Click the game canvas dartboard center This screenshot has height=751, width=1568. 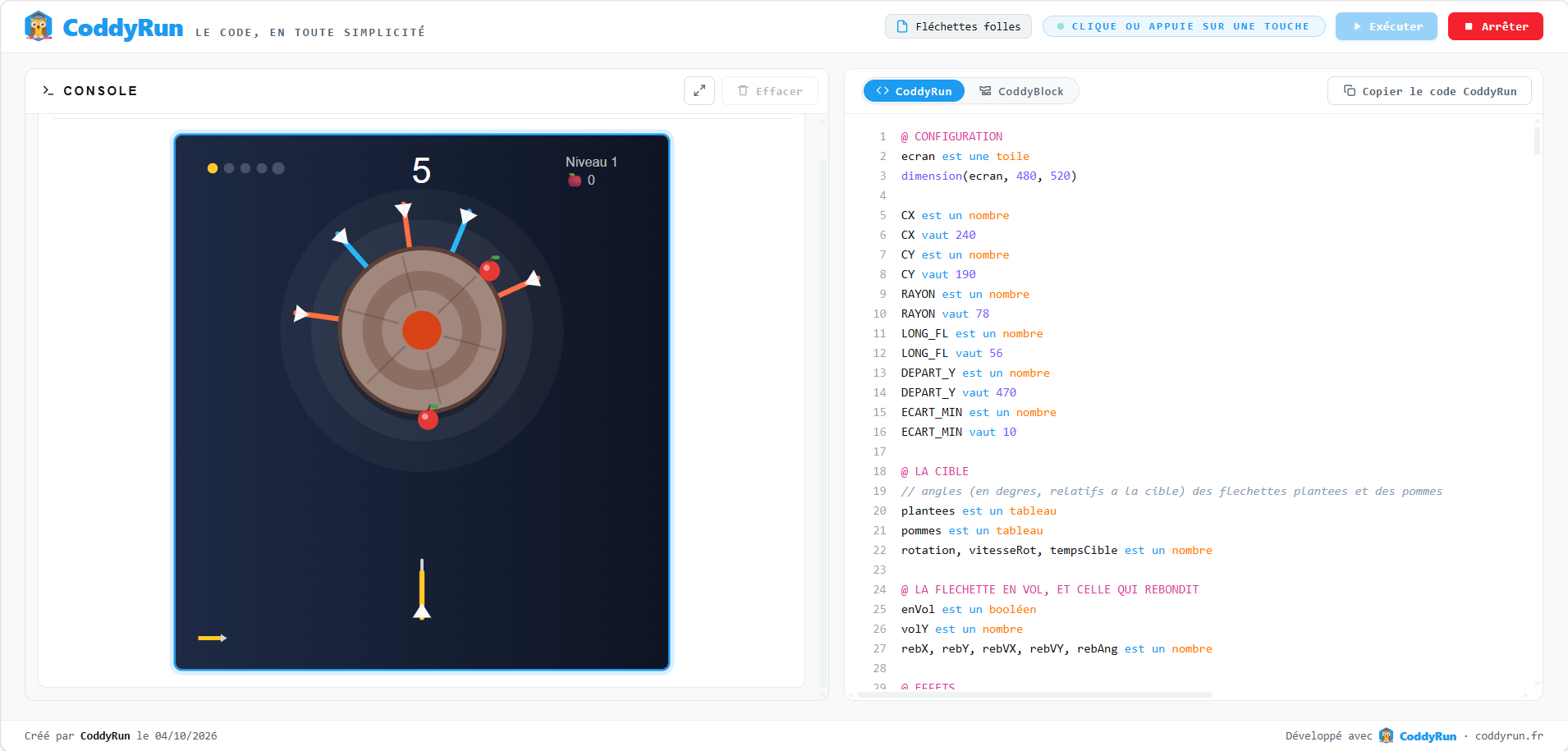422,330
